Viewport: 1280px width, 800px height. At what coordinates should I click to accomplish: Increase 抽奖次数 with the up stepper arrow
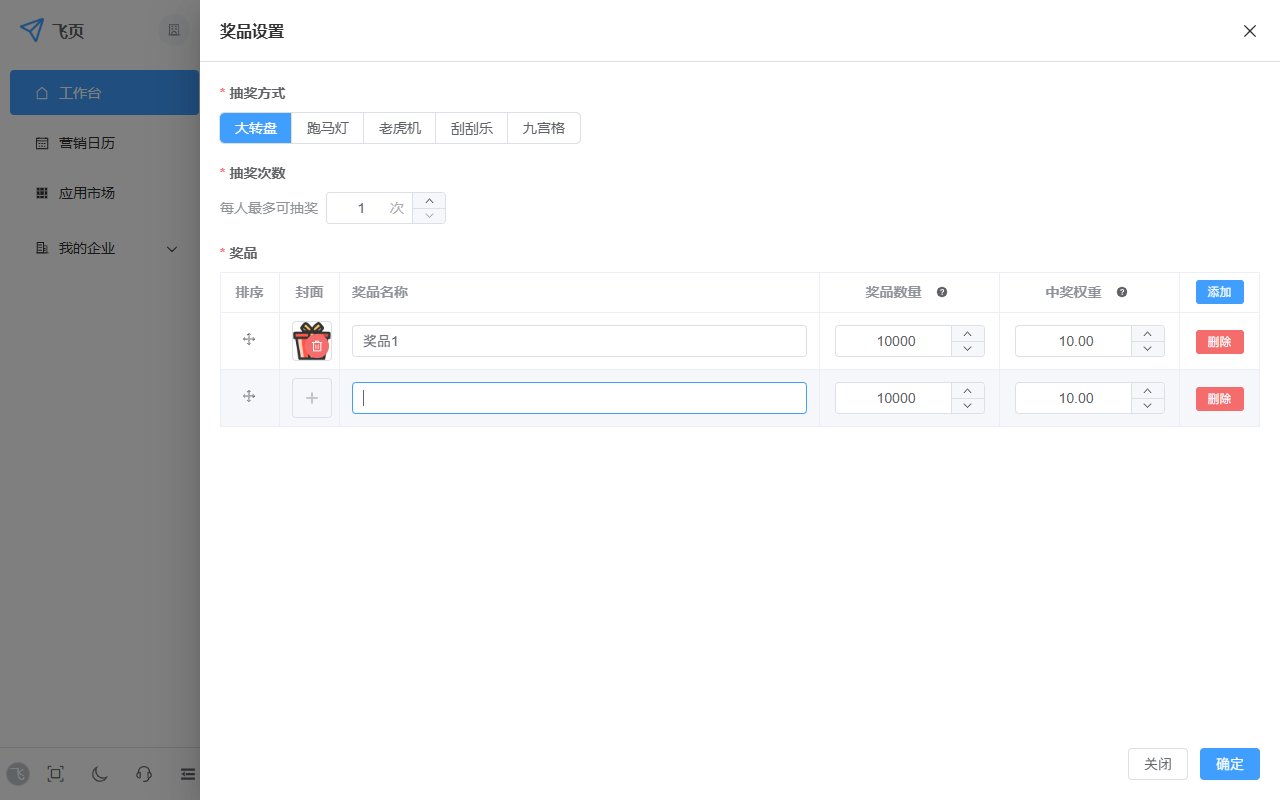(428, 201)
